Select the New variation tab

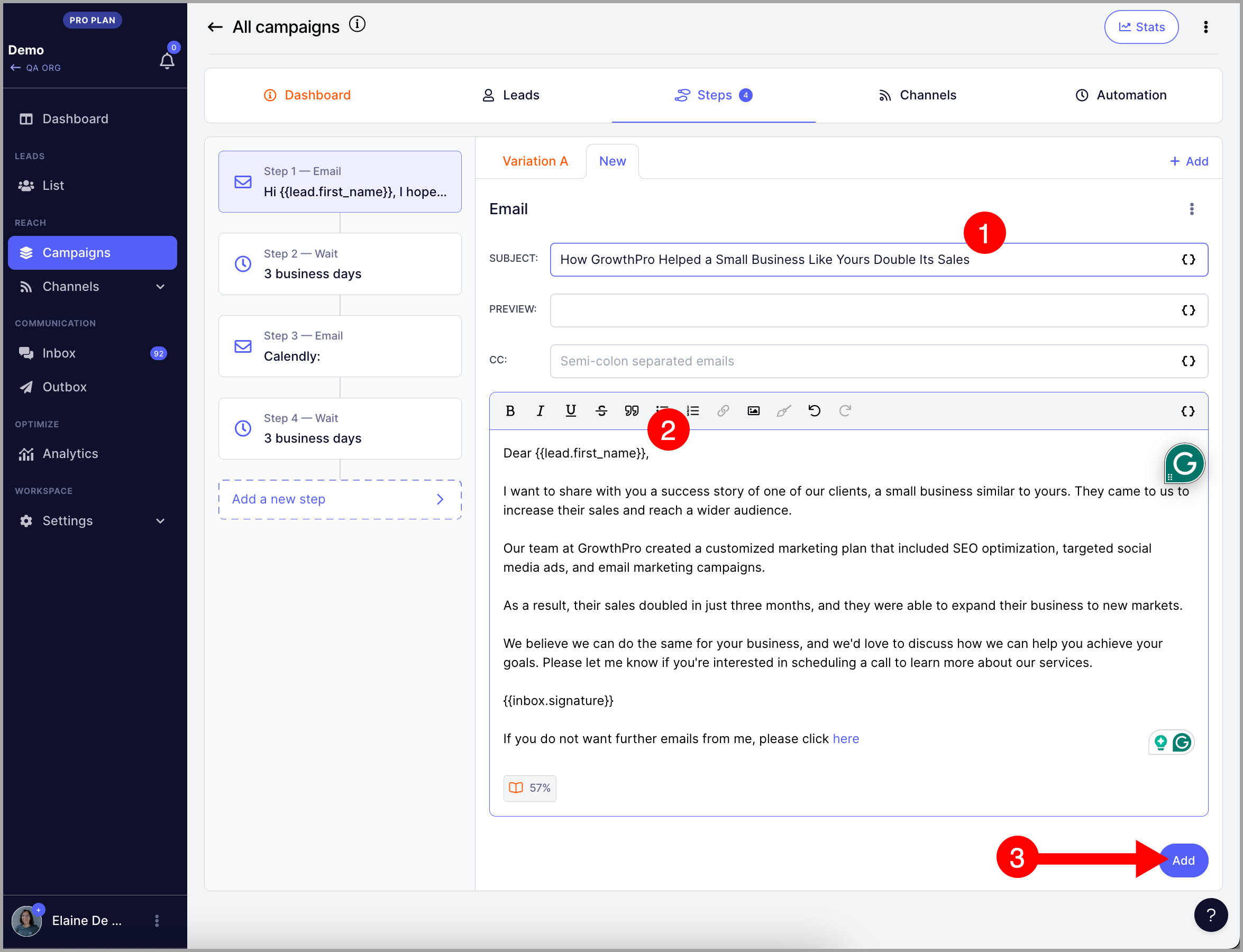pyautogui.click(x=612, y=161)
